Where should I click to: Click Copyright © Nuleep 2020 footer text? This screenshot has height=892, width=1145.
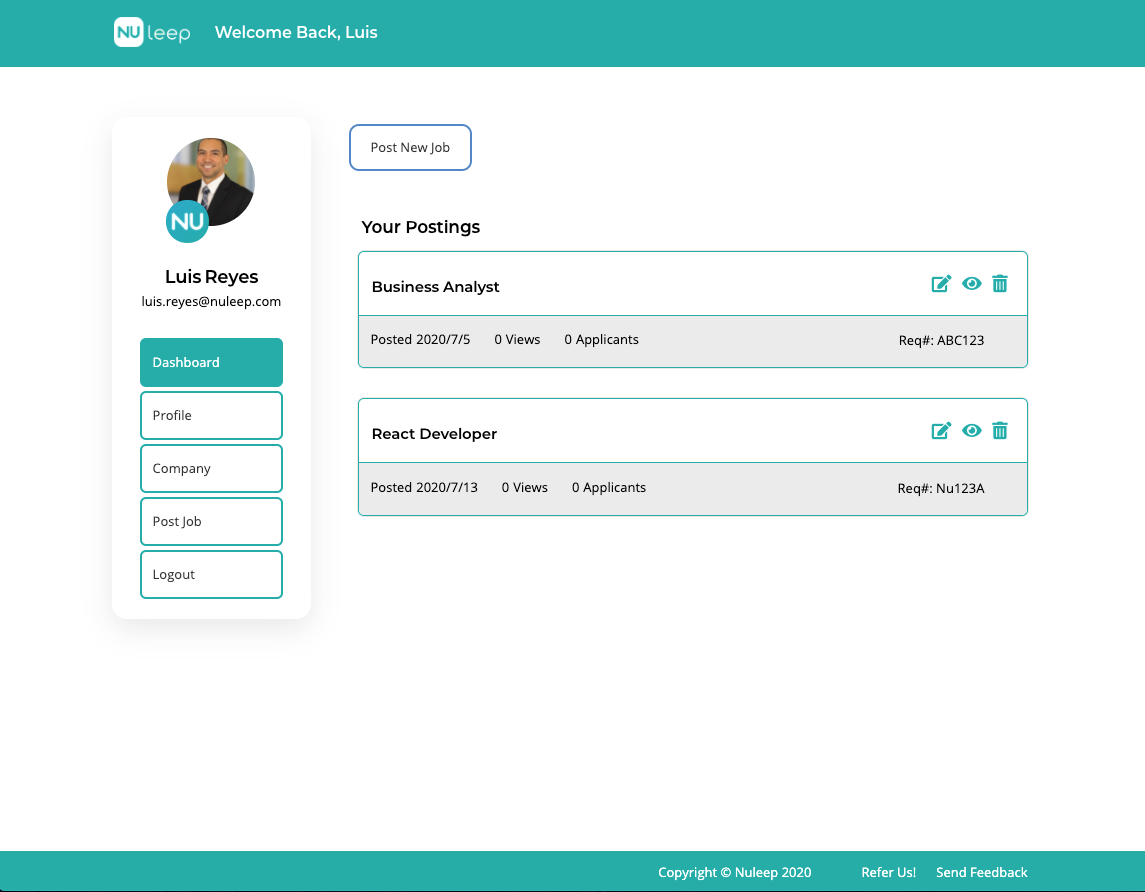[x=735, y=872]
